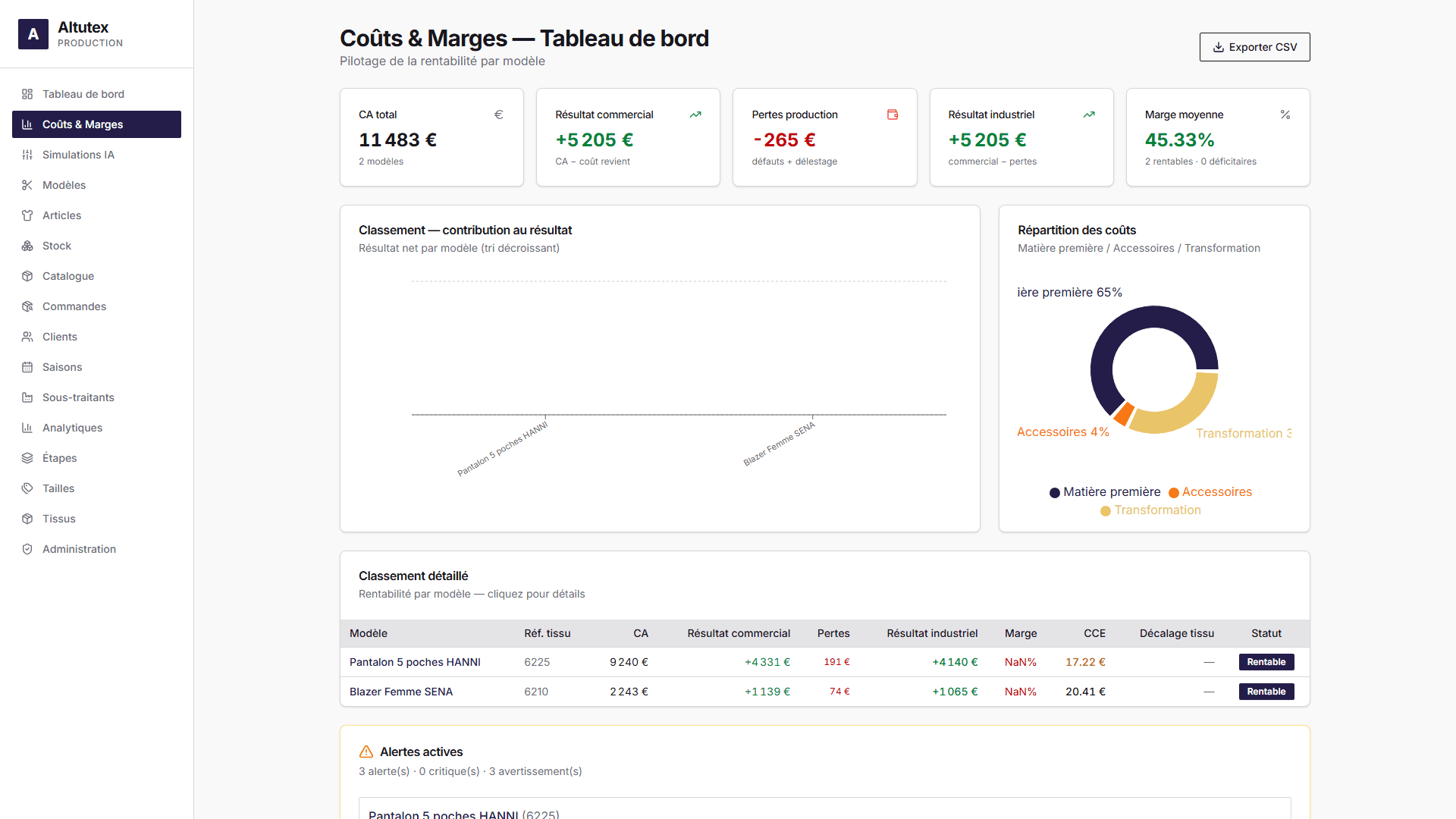Click the Administration shield icon
1456x819 pixels.
[27, 549]
